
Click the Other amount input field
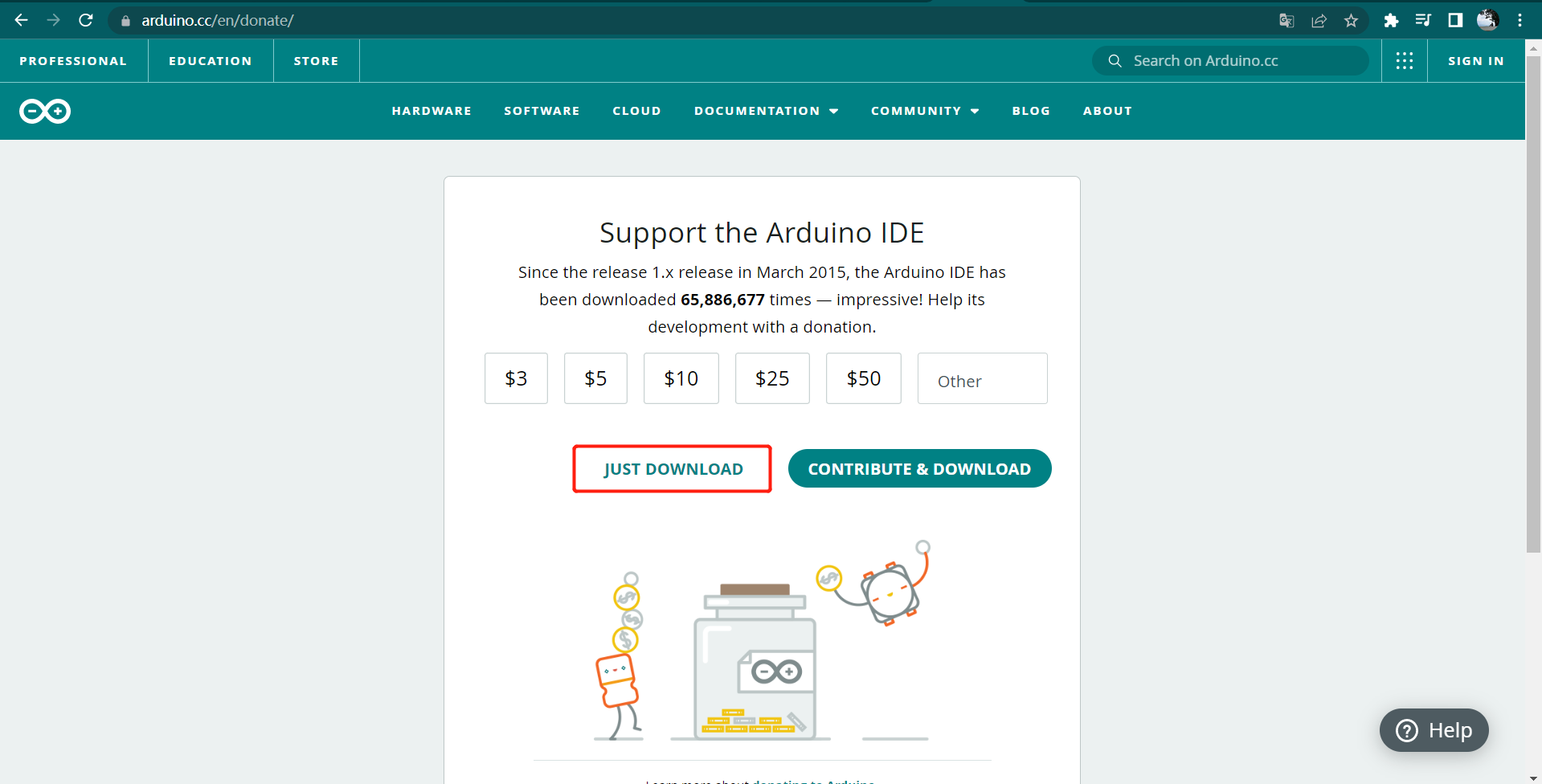point(983,378)
